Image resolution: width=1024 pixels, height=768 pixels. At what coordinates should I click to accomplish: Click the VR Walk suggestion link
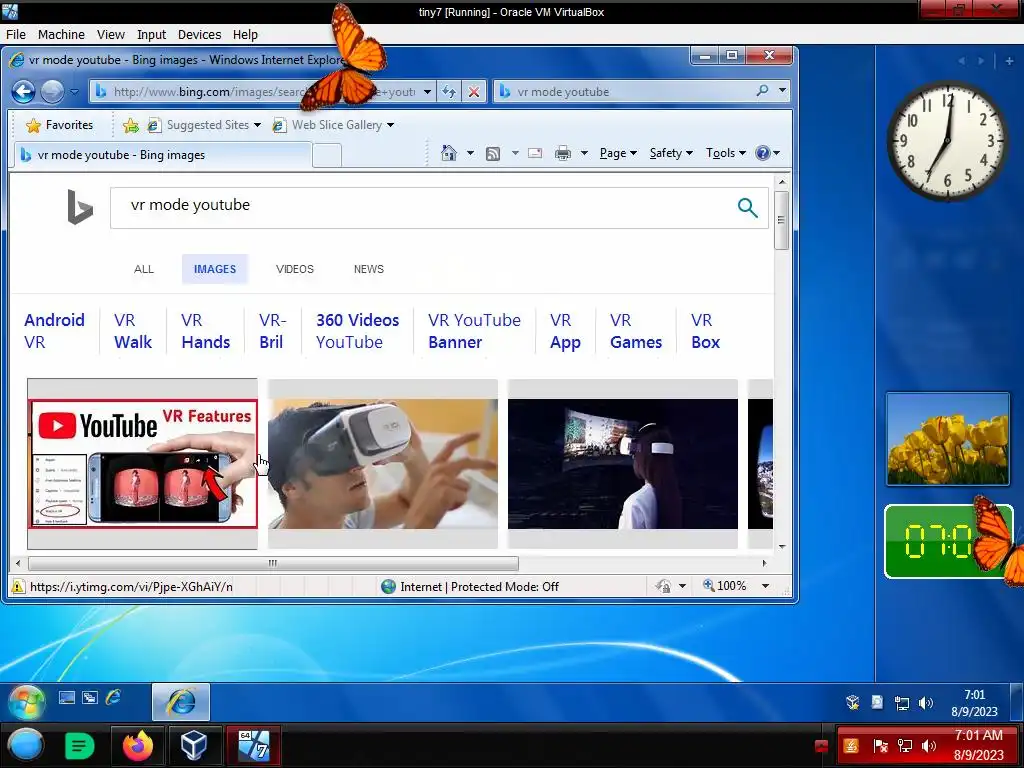point(133,330)
